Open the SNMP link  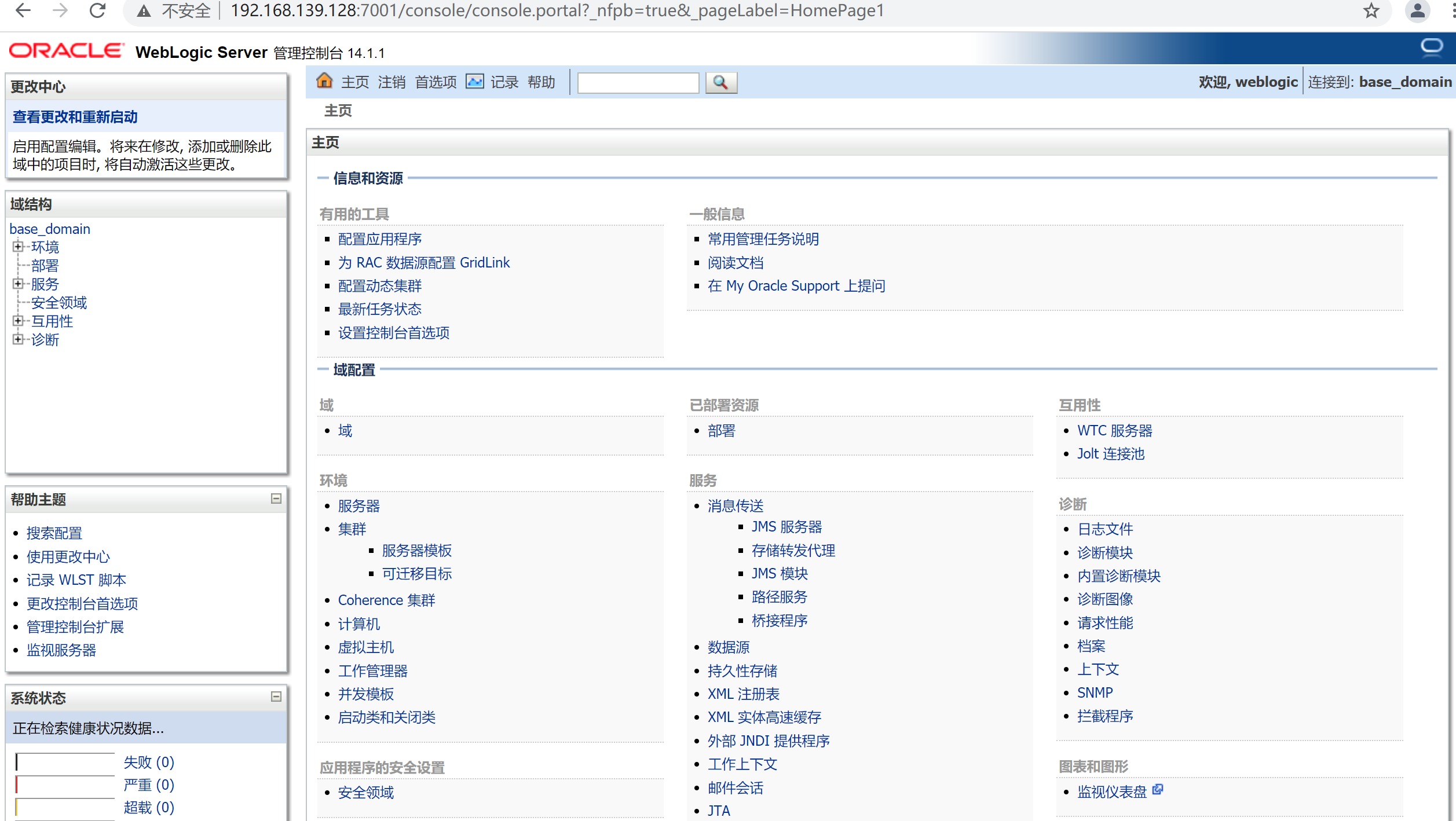point(1095,693)
